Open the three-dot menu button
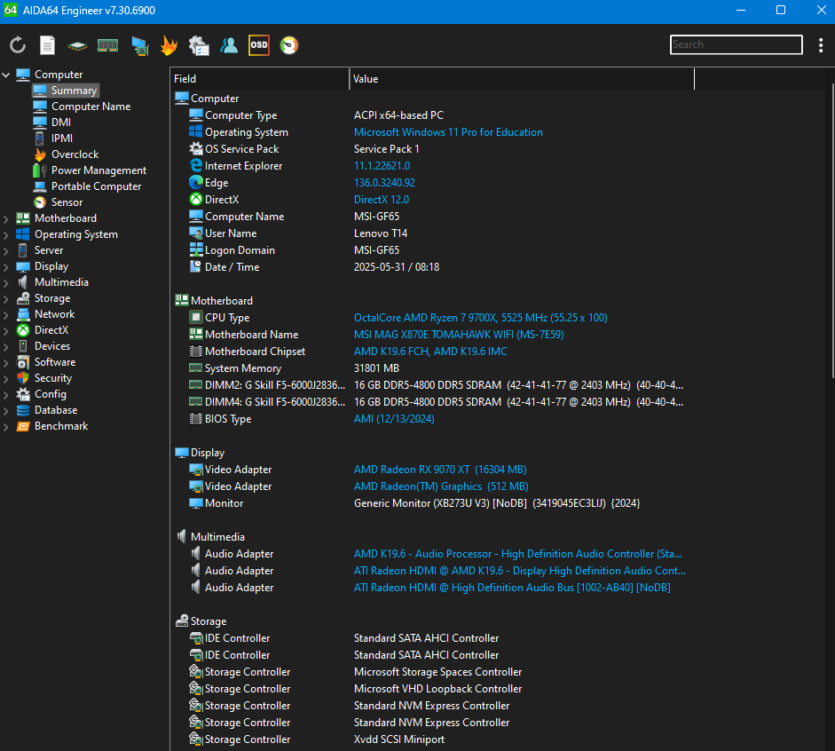Screen dimensions: 835x751 (821, 45)
